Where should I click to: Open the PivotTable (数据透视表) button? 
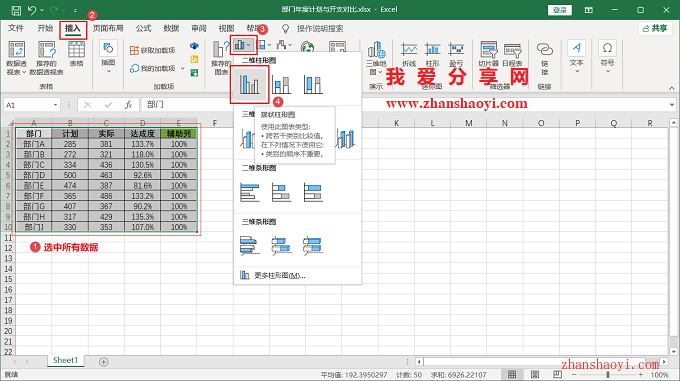pos(16,59)
